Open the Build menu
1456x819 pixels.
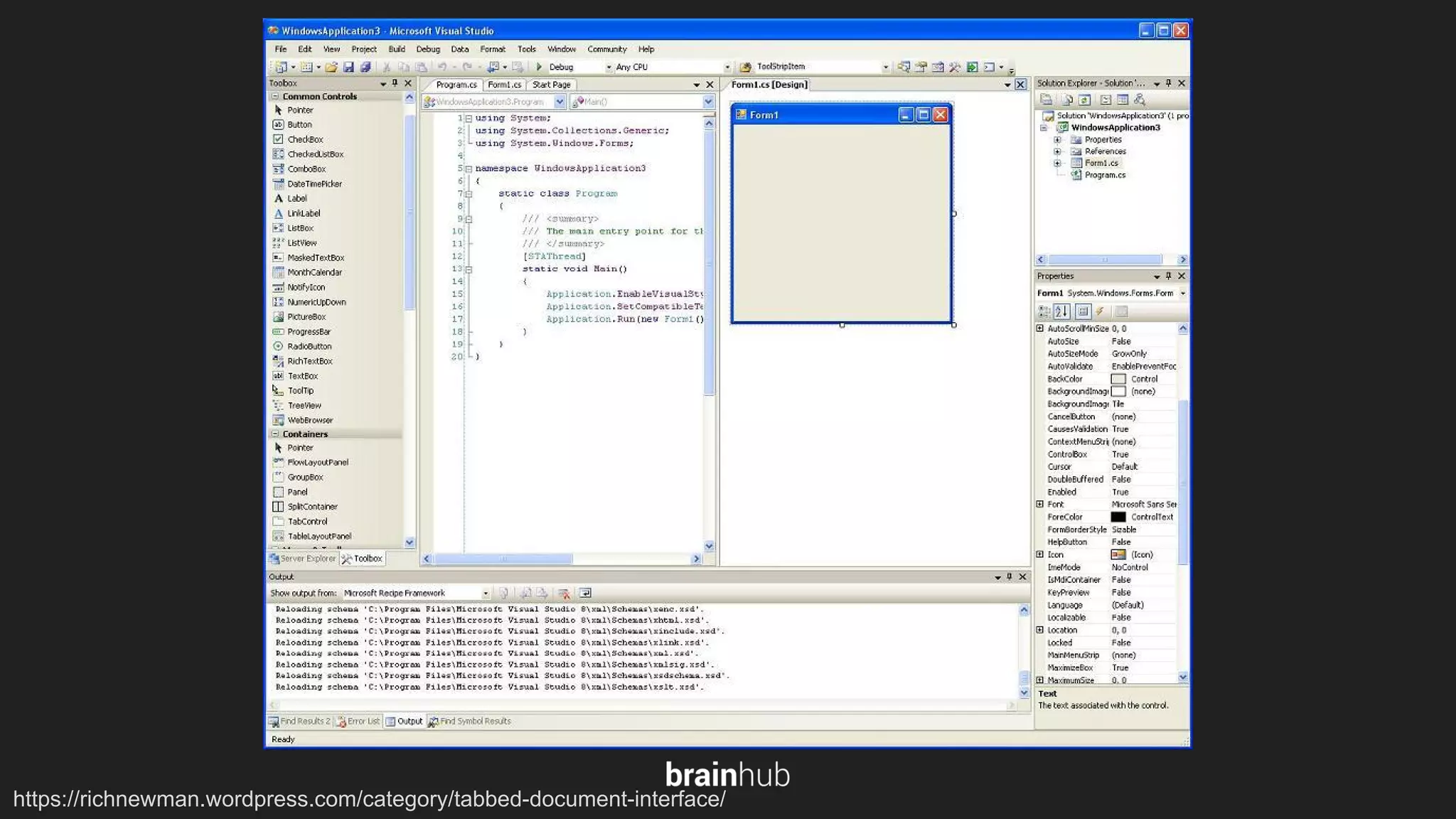click(397, 49)
